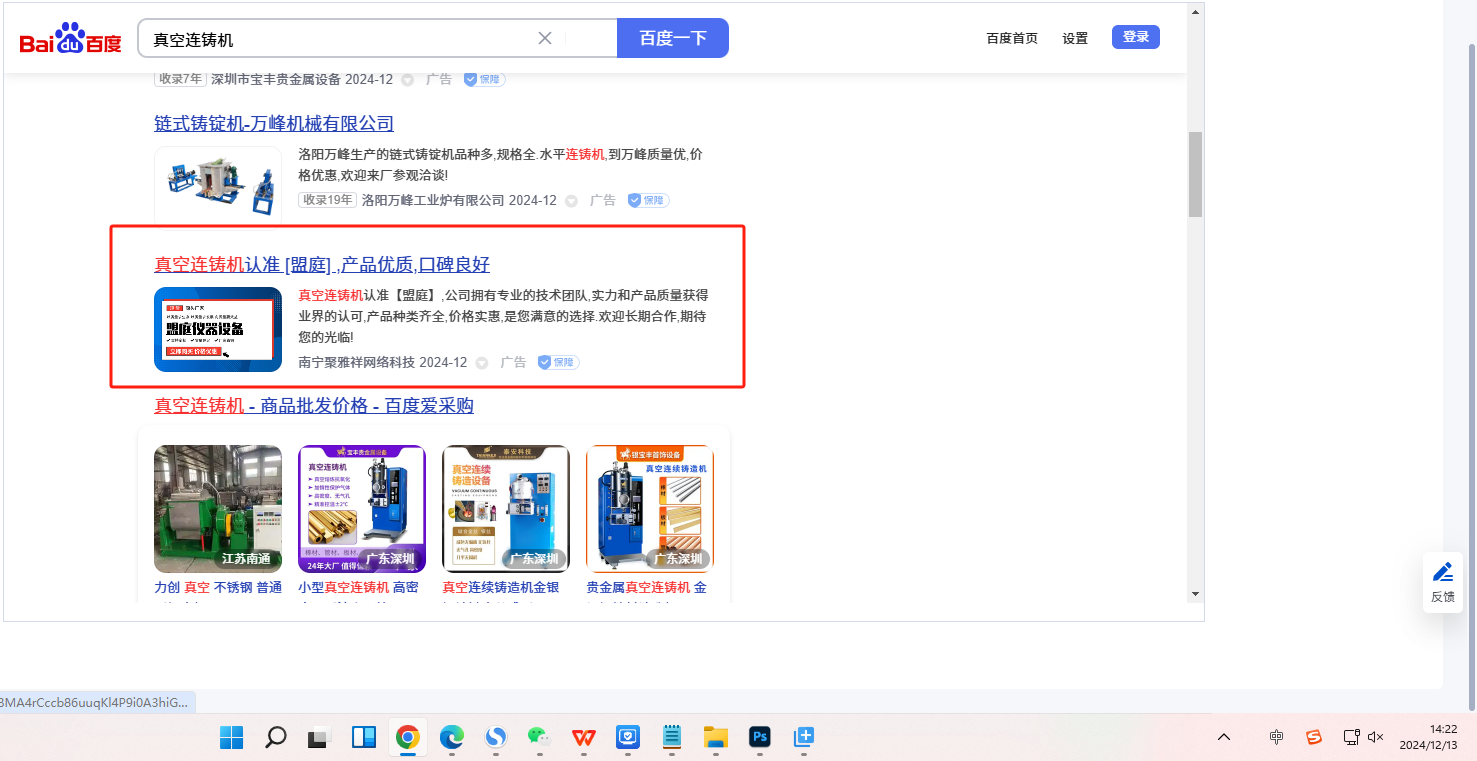Open the orange-bordered 真空连续铸造机 product image
This screenshot has height=761, width=1477.
[650, 509]
